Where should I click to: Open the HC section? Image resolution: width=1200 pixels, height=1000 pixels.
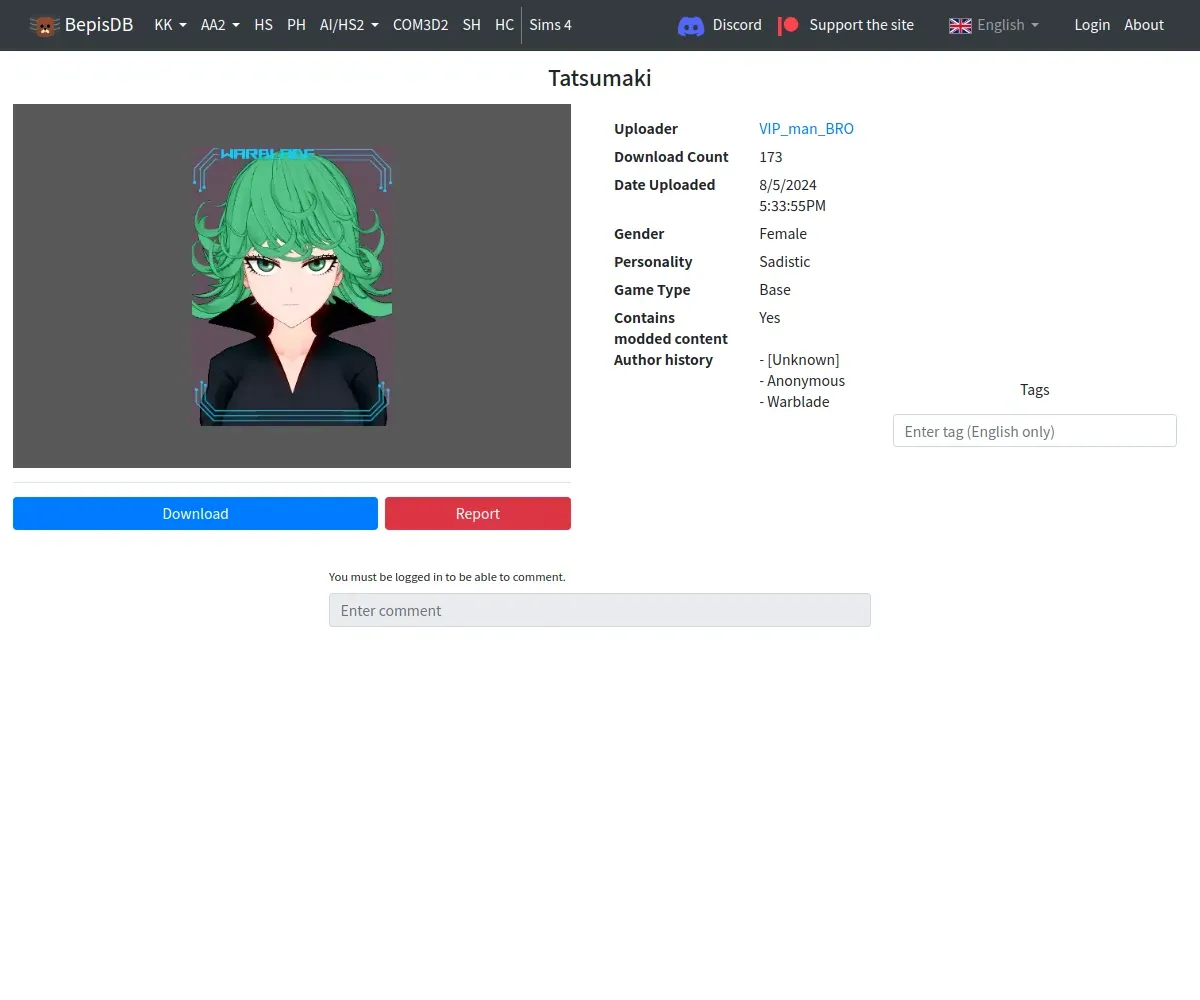[504, 25]
